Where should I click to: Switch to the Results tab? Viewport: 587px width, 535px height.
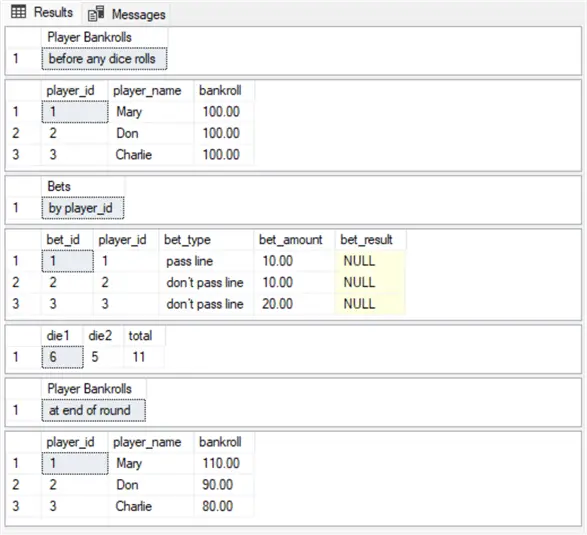[x=42, y=12]
